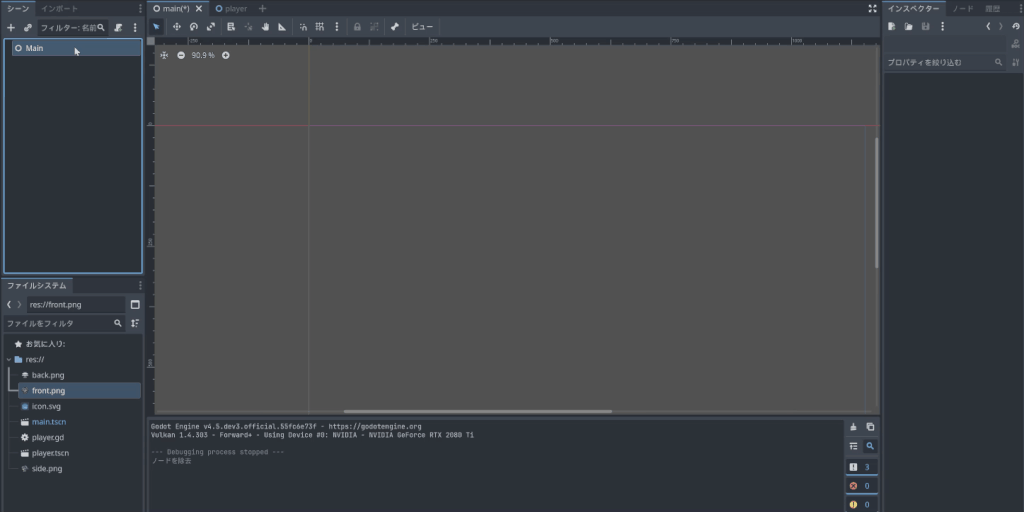
Task: Select back.png in the filesystem
Action: (80, 375)
